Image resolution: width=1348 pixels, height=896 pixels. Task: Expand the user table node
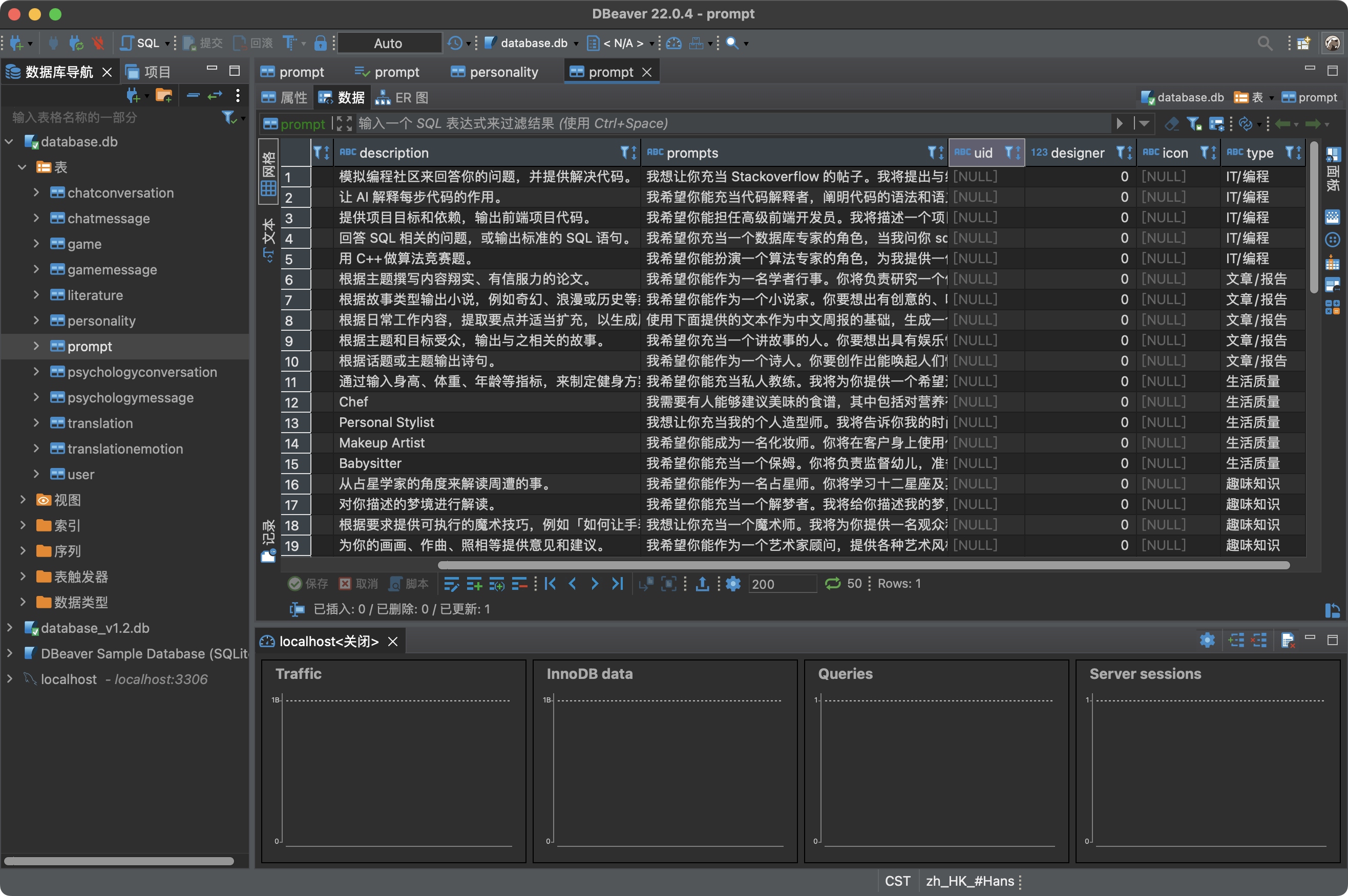(x=36, y=474)
